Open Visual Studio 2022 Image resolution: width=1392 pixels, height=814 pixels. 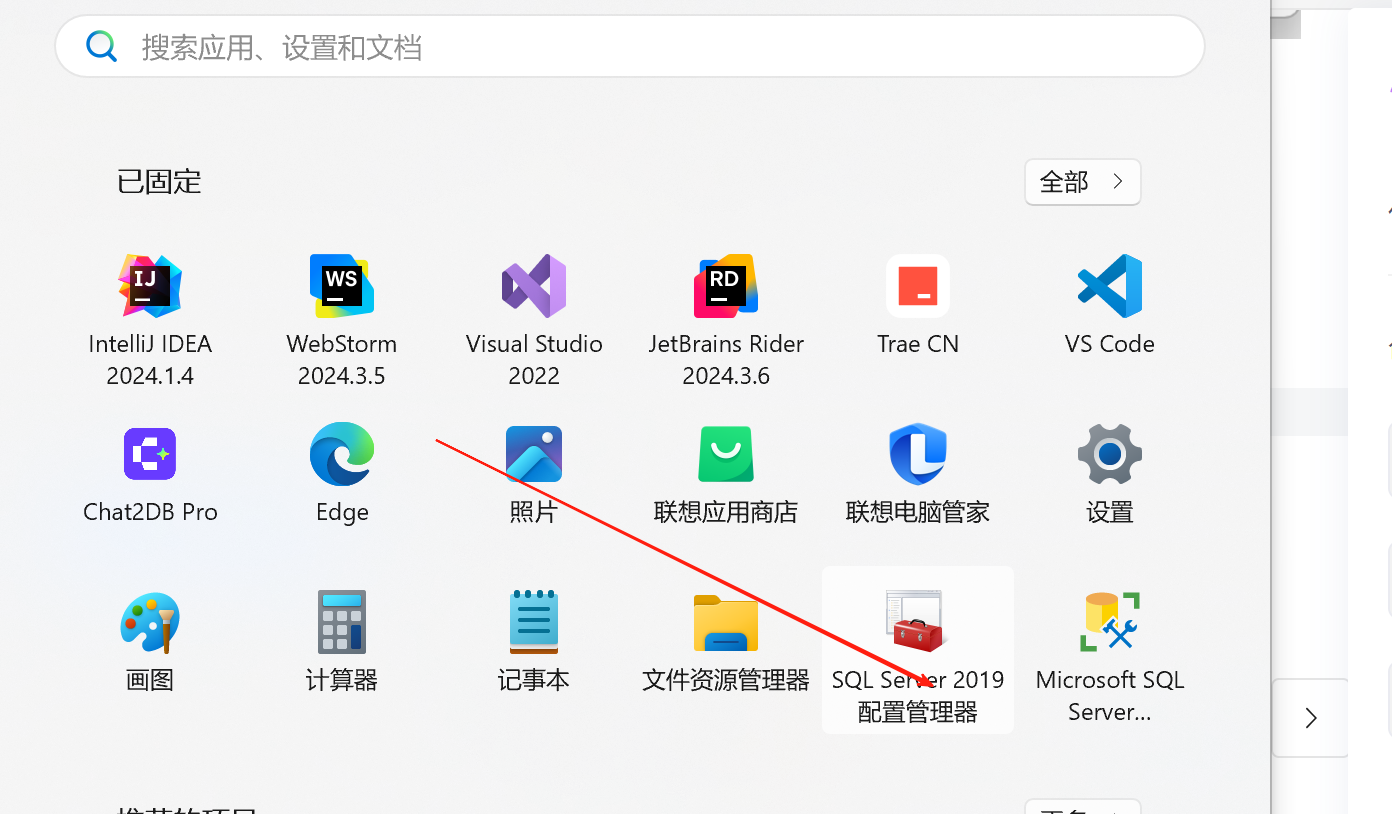534,319
